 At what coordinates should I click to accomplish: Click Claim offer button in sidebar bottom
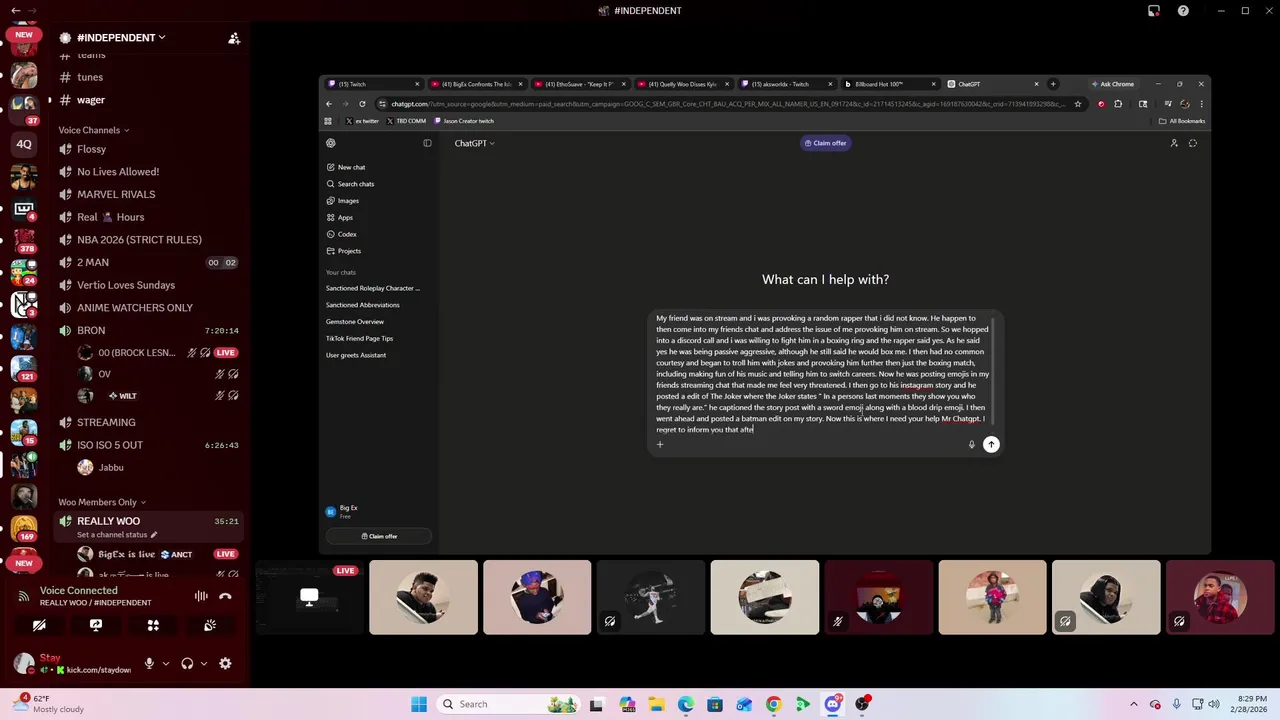[379, 536]
